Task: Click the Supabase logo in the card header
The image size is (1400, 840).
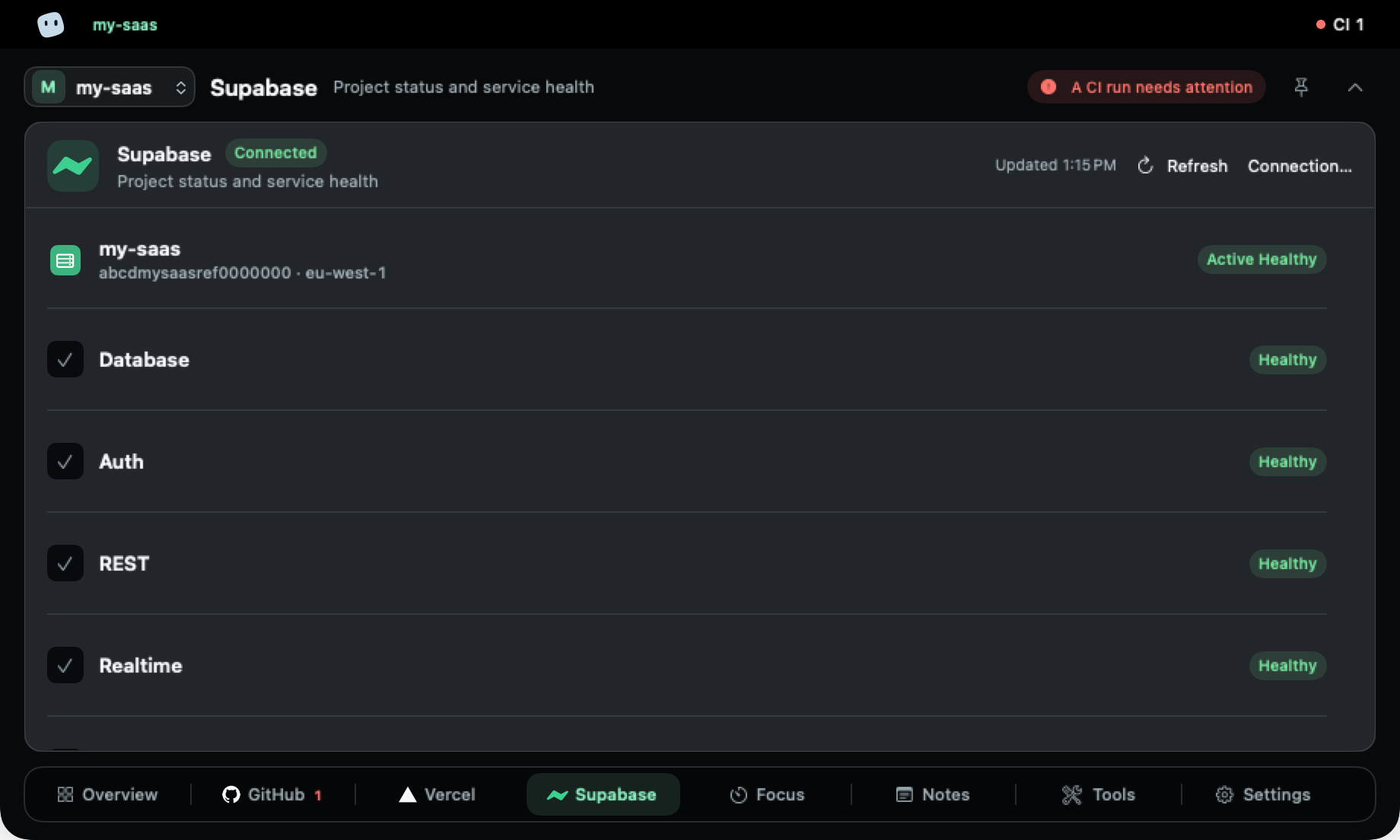Action: point(73,166)
